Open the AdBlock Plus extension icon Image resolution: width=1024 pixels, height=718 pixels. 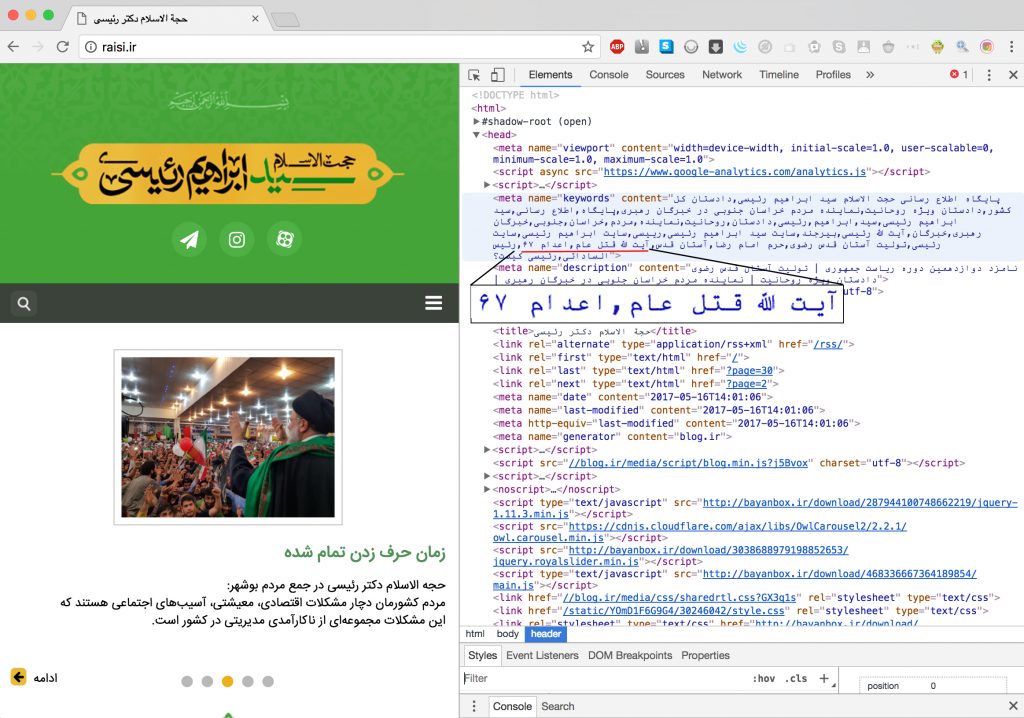click(616, 47)
